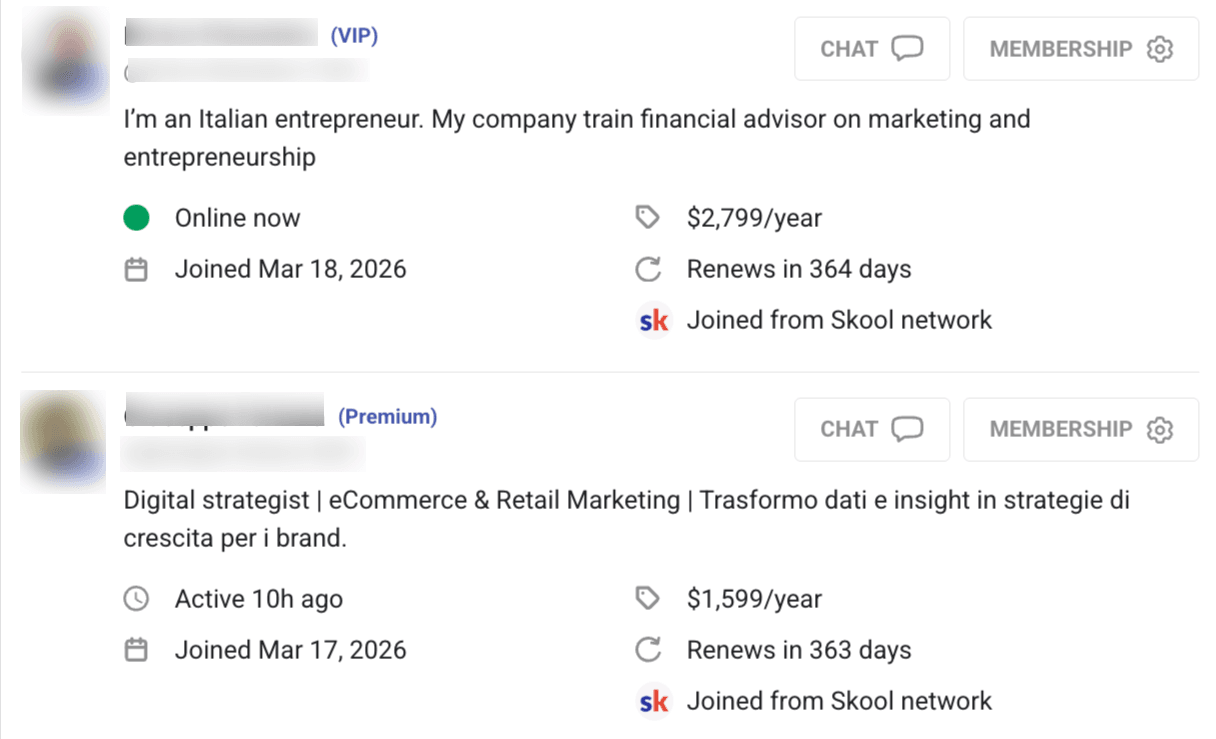This screenshot has width=1216, height=739.
Task: Click the renewal arrow icon beside 'Renews in 364 days'
Action: tap(648, 268)
